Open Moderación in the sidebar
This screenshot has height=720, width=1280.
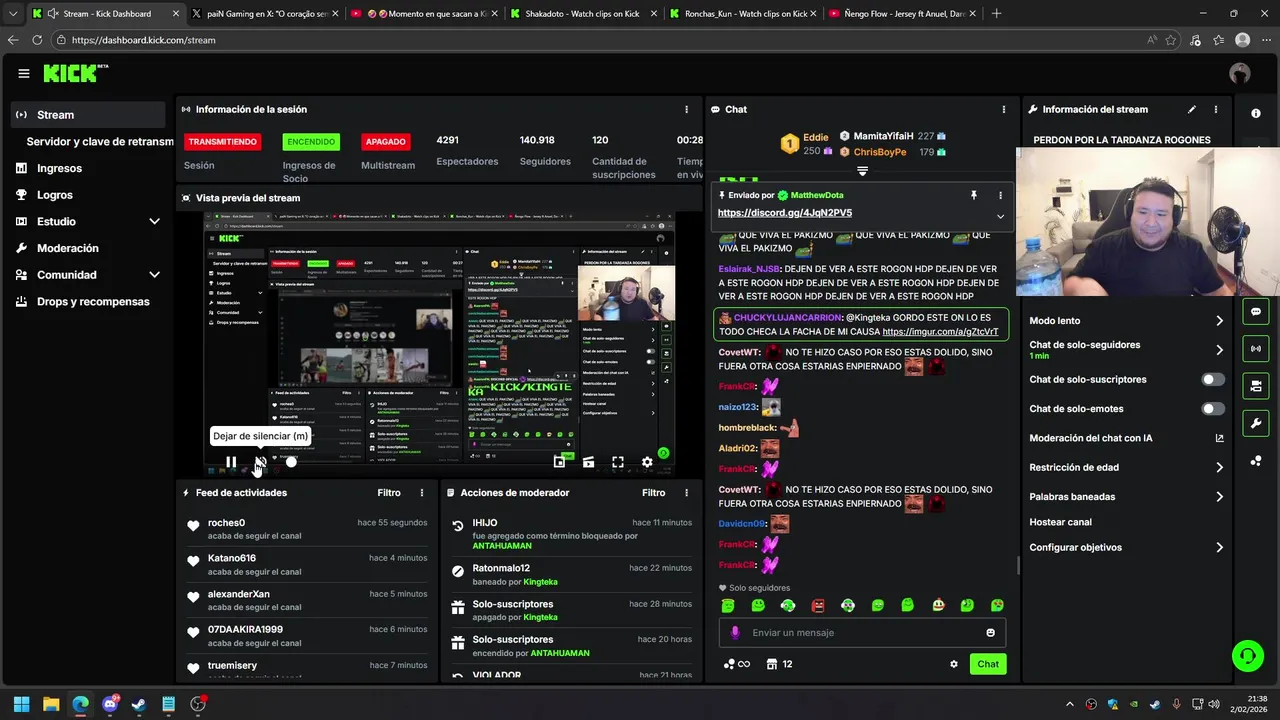[88, 248]
